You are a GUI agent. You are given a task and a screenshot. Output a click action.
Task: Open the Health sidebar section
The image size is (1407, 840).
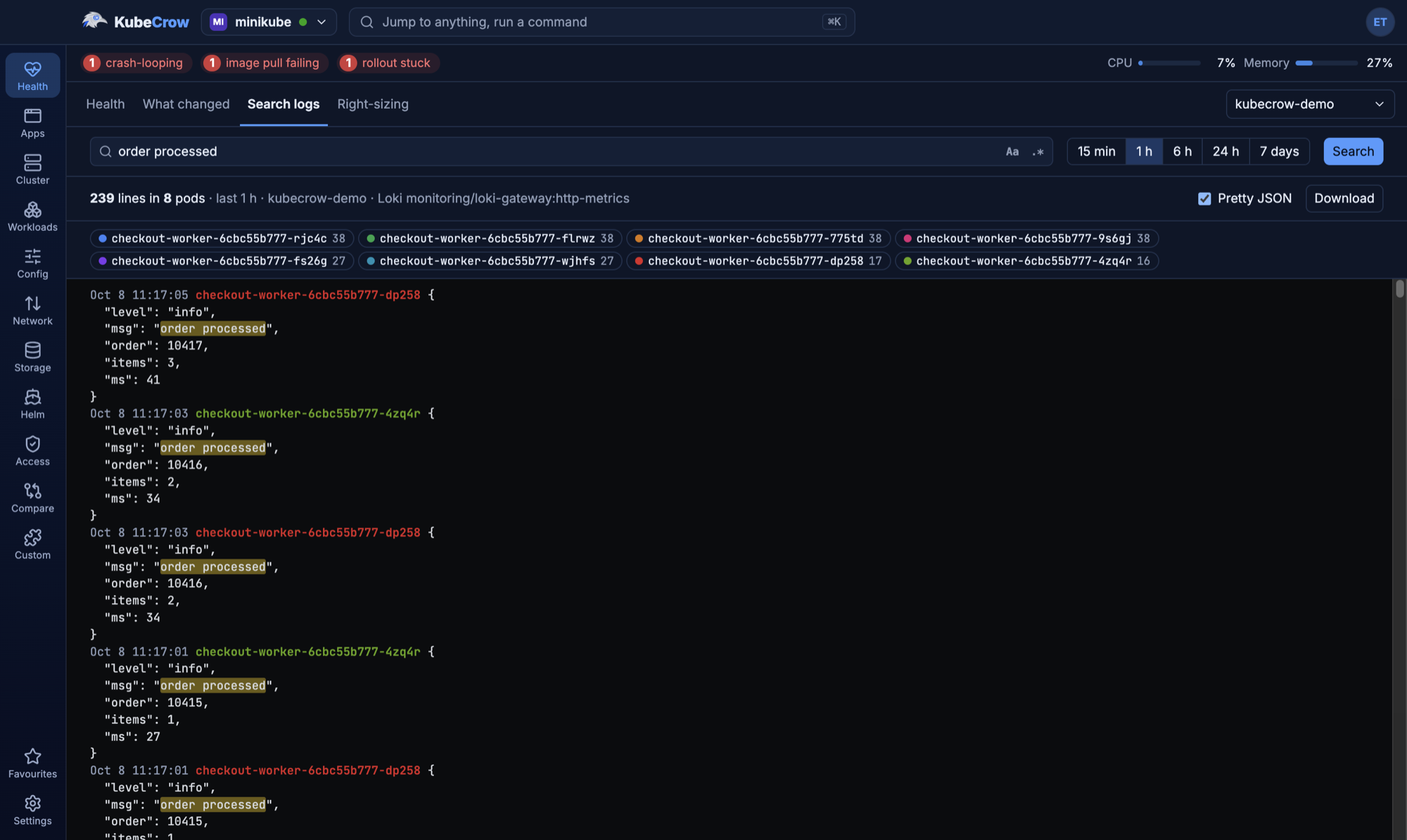32,75
